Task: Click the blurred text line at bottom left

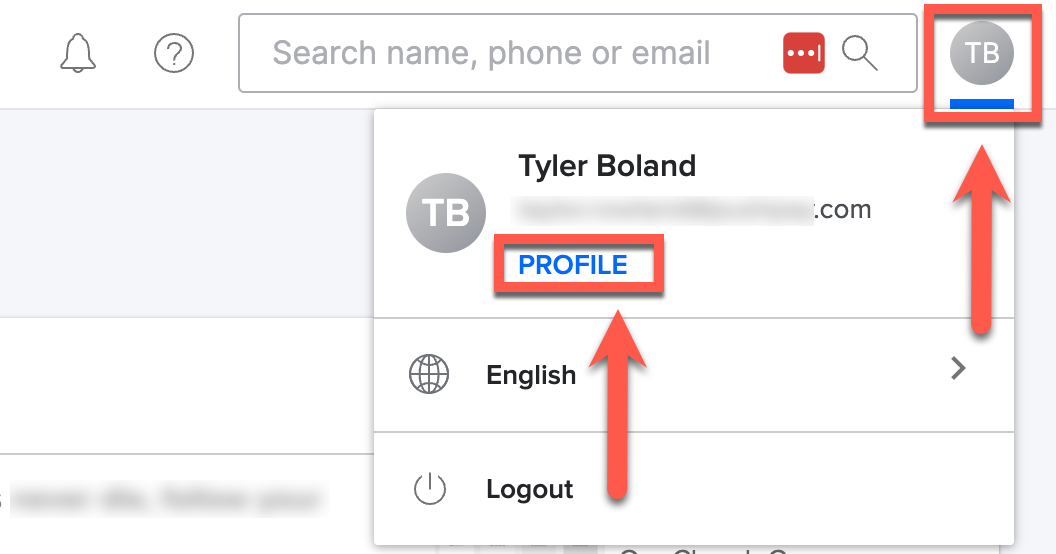Action: 164,500
